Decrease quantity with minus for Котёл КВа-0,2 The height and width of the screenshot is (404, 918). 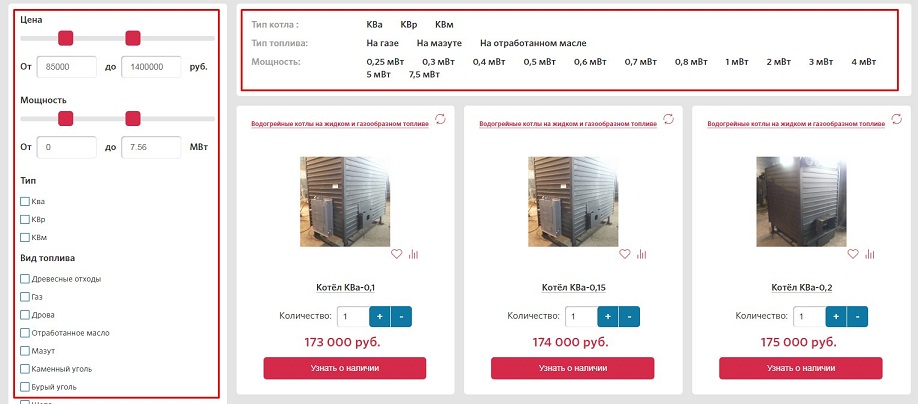pos(857,316)
